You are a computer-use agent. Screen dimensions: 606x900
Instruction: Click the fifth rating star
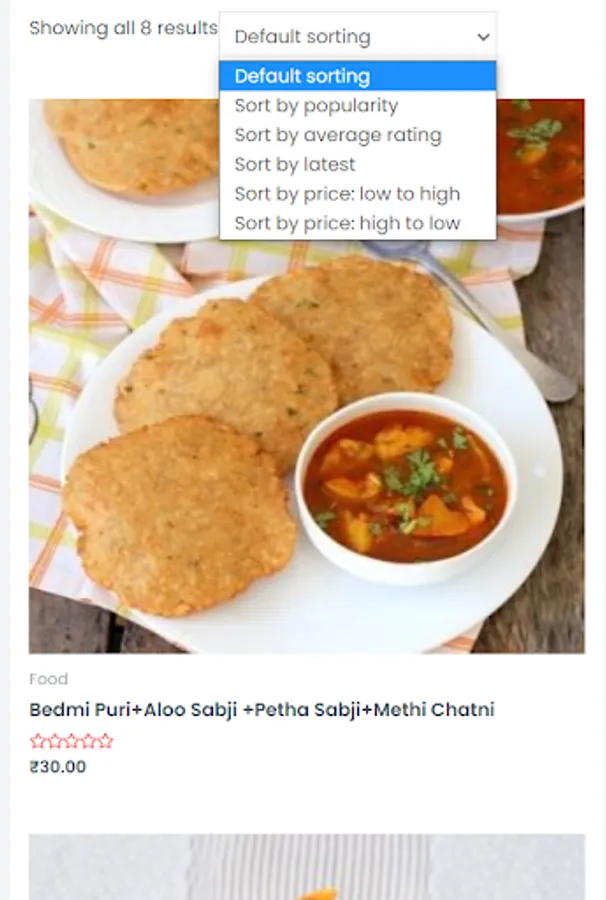[x=106, y=741]
